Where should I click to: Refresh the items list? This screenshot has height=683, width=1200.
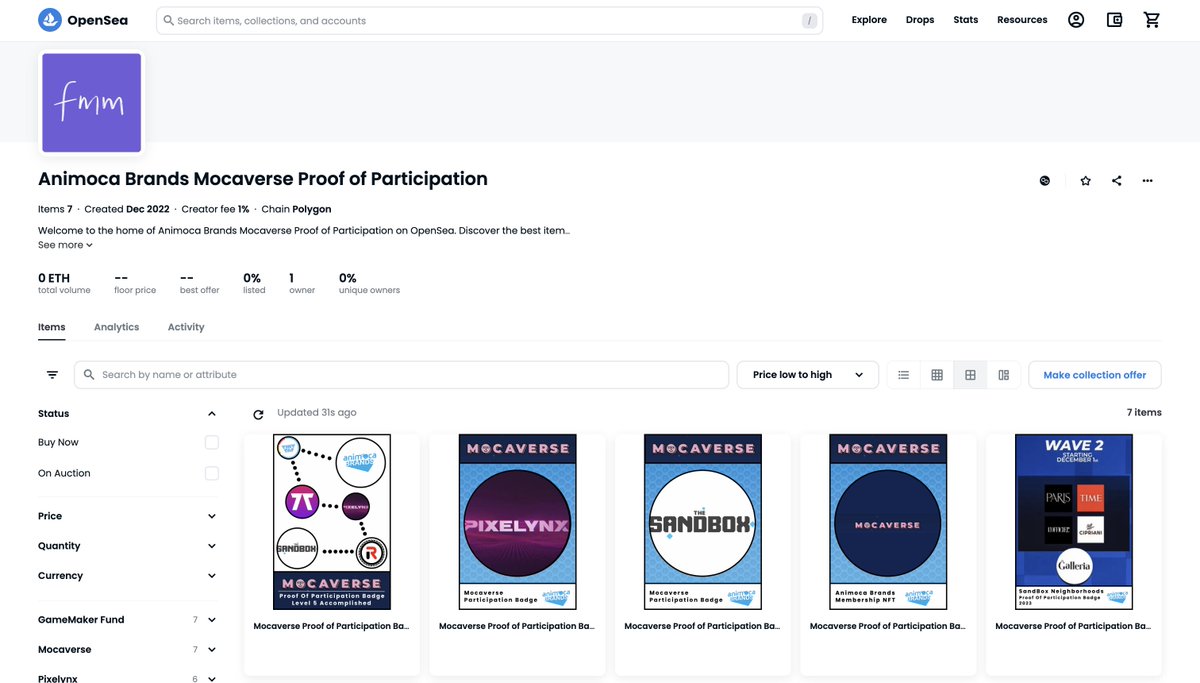(259, 414)
